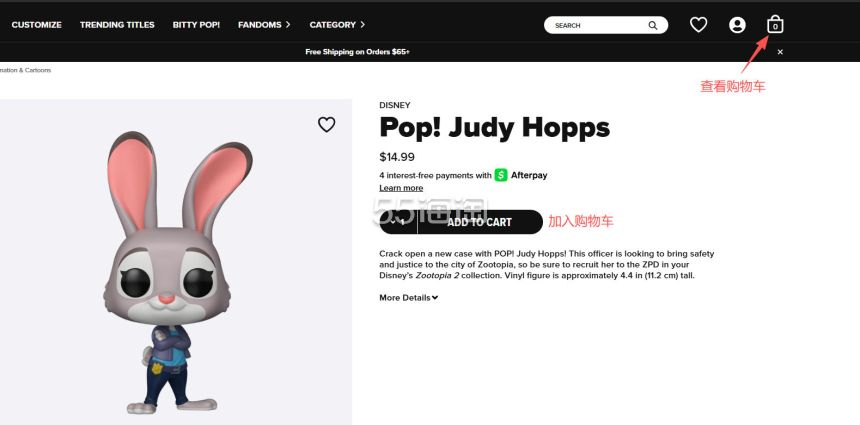Screen dimensions: 860x425
Task: Go to CUSTOMIZE menu item
Action: pos(36,25)
